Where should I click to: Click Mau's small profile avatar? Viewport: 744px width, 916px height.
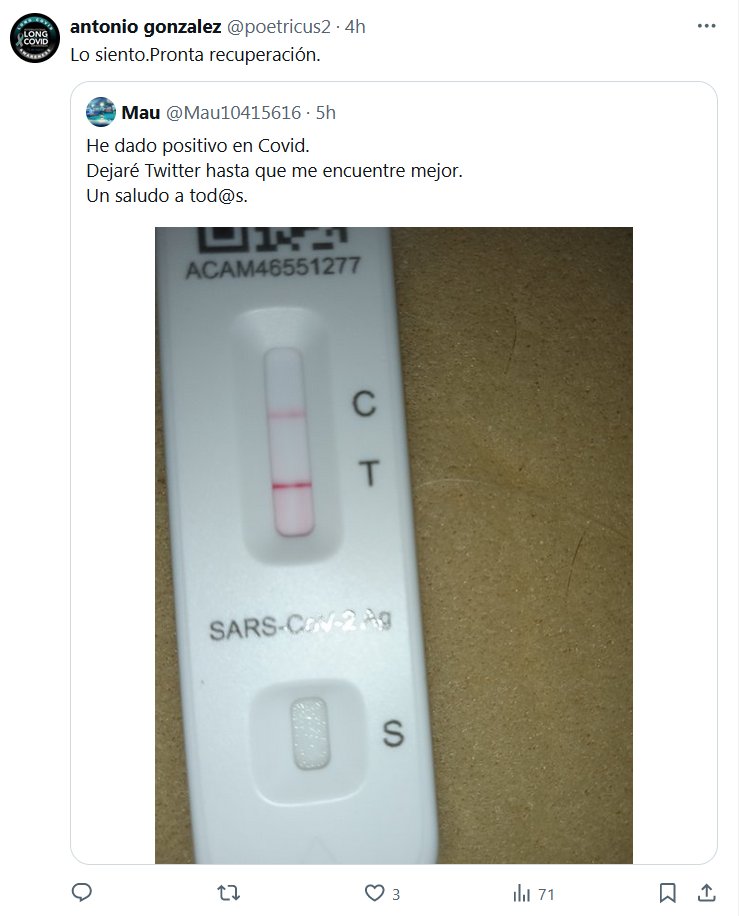click(100, 113)
